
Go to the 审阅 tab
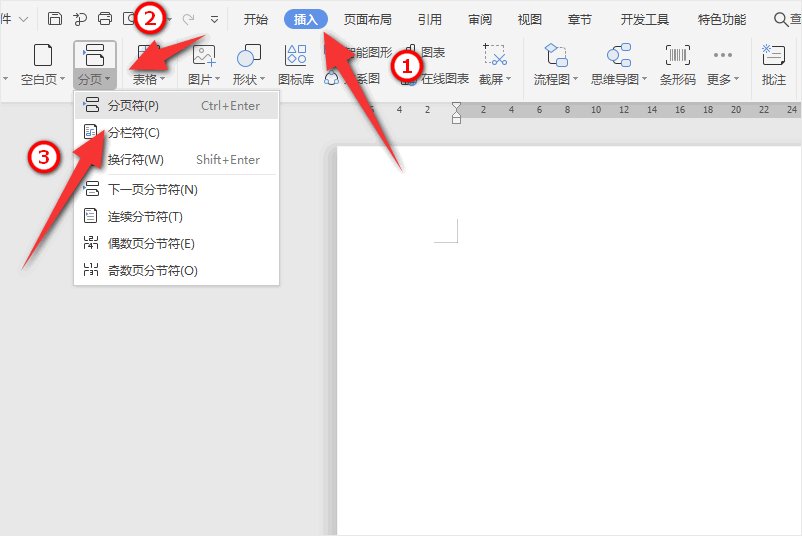point(480,19)
